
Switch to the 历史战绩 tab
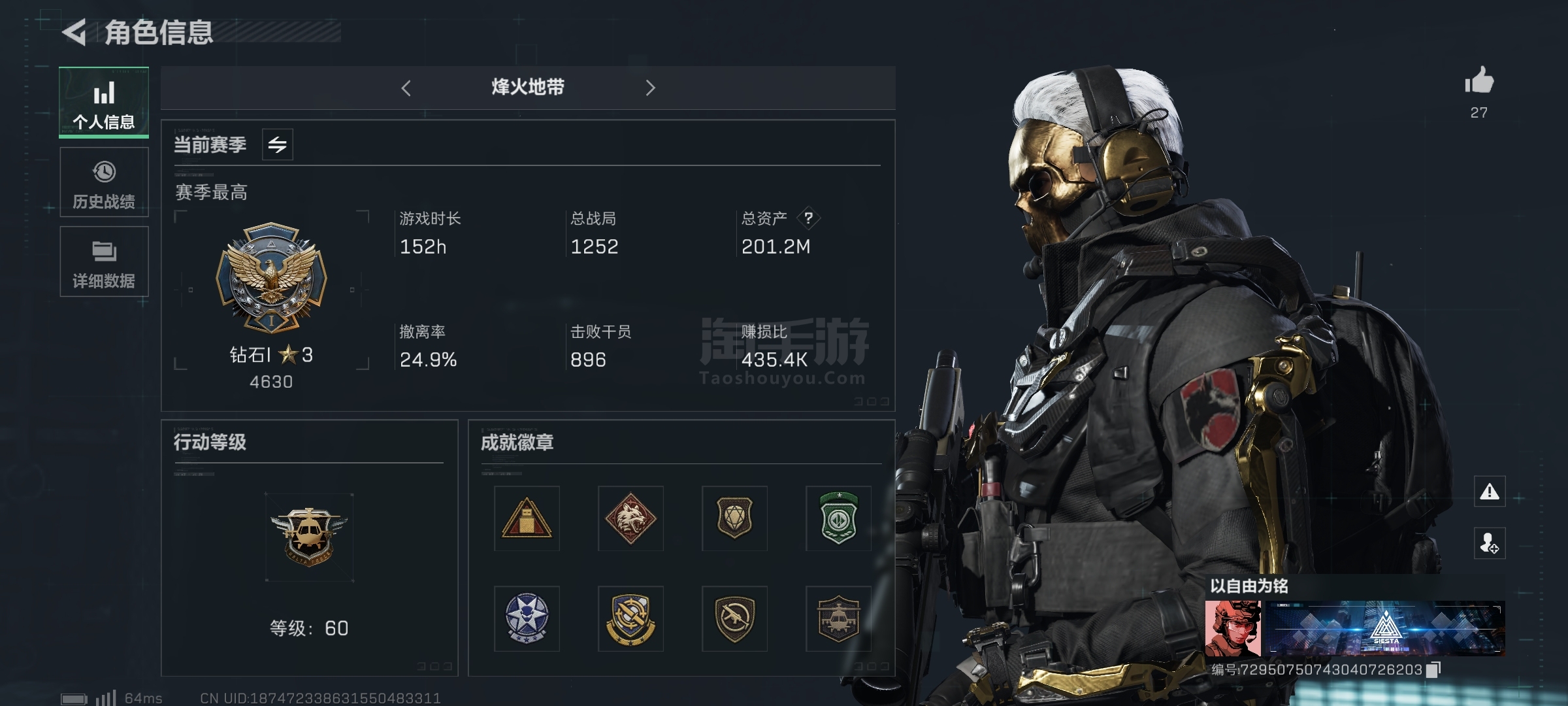pos(104,182)
